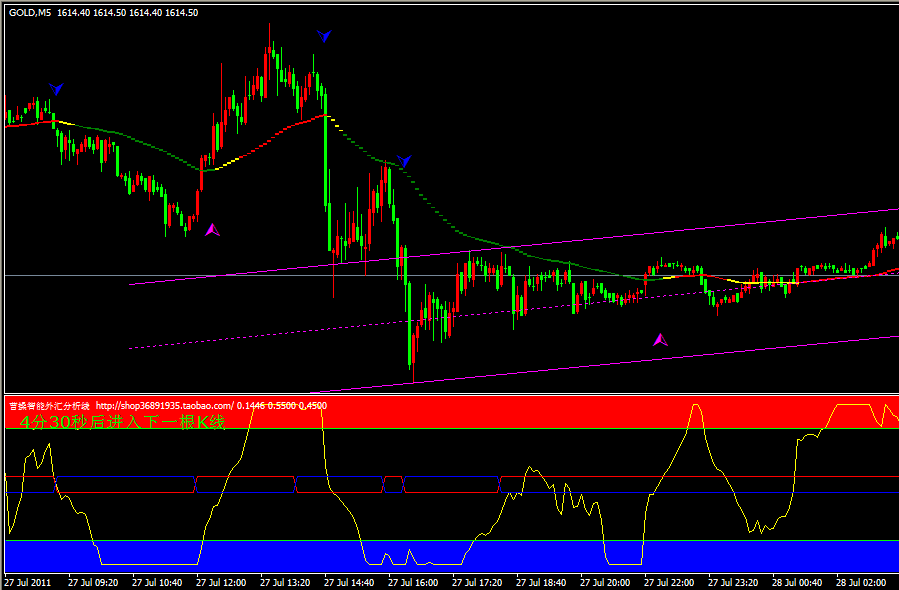
Task: Select the blue down arrow near 27 Jul 2011
Action: (x=56, y=89)
